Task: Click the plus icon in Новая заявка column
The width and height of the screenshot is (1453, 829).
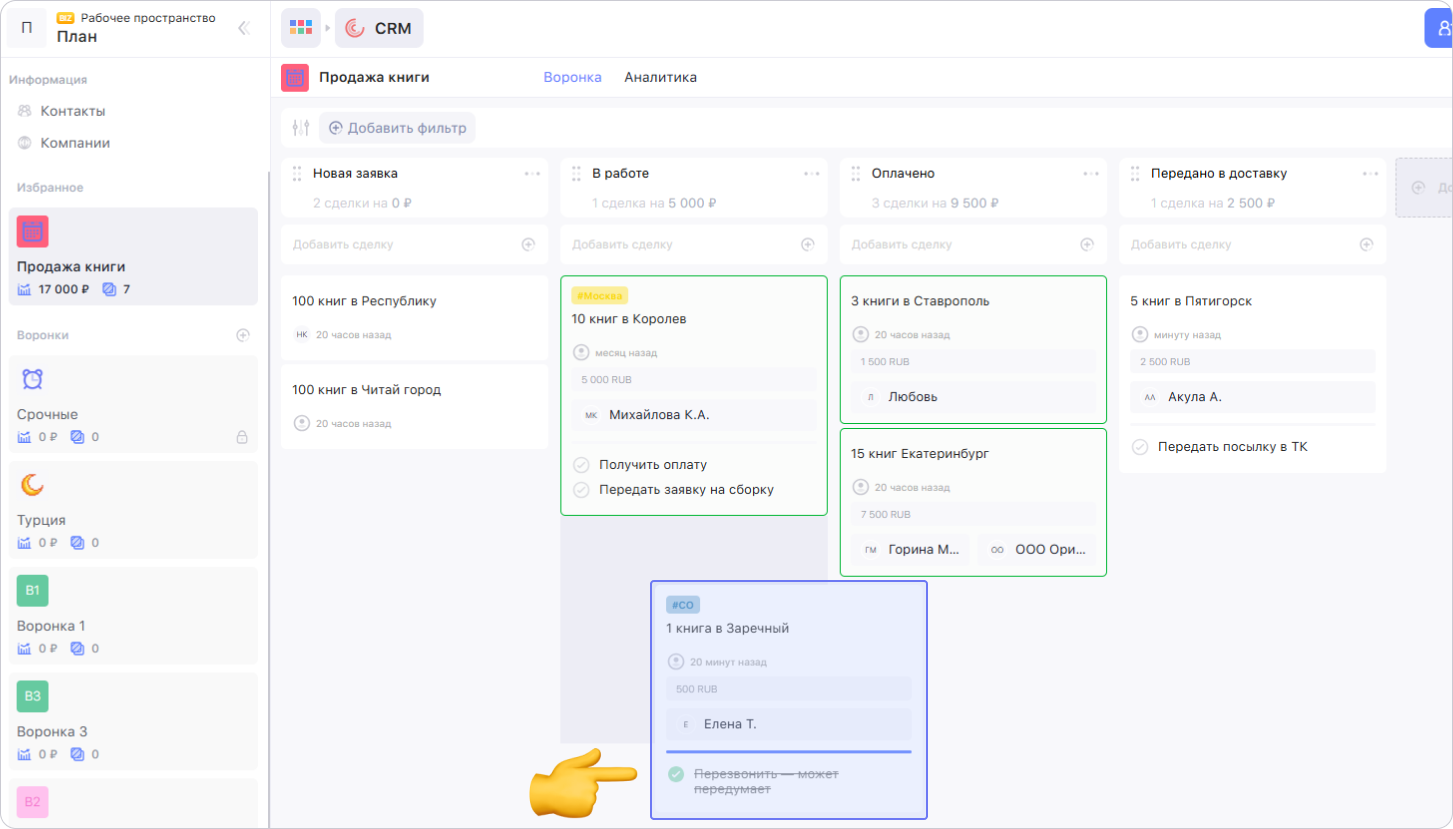Action: tap(528, 244)
